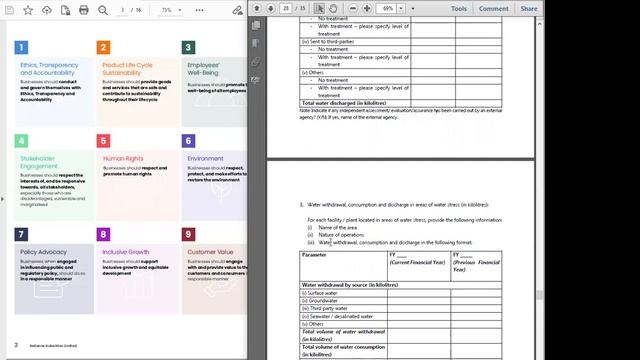
Task: Click the blue number 1 principle badge
Action: click(x=21, y=47)
